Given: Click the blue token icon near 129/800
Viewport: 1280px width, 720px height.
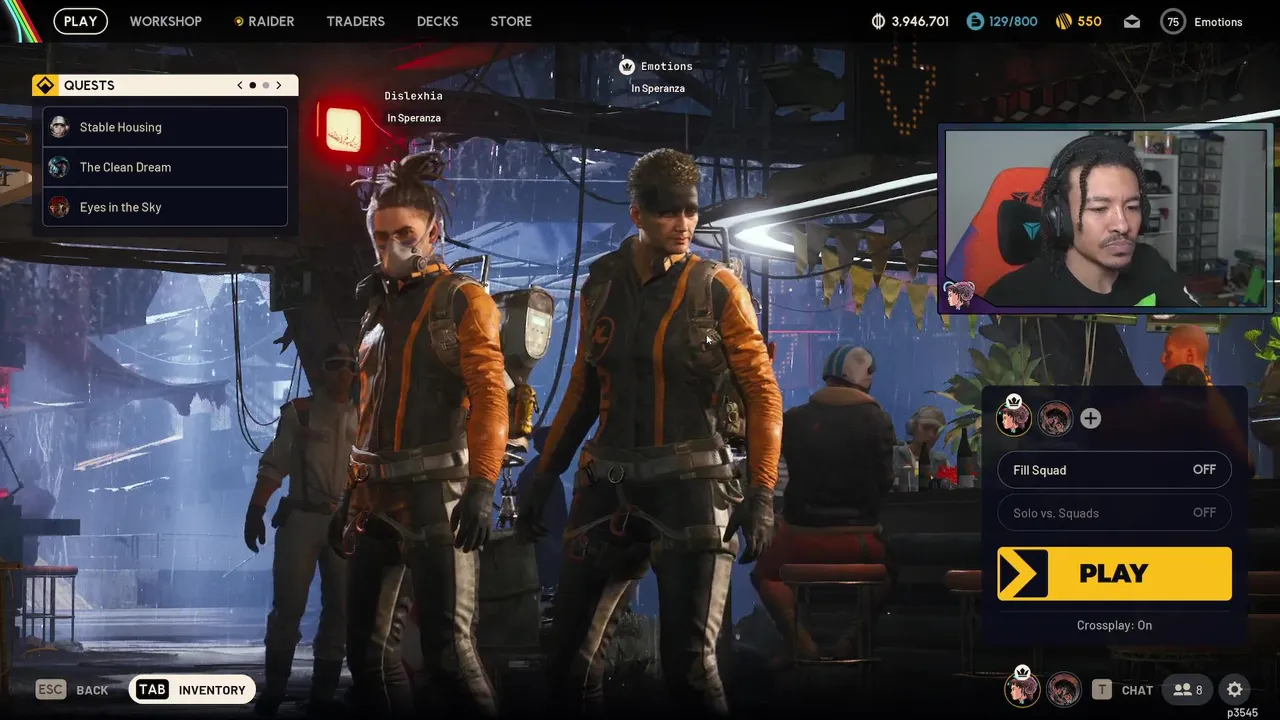Looking at the screenshot, I should (x=975, y=21).
